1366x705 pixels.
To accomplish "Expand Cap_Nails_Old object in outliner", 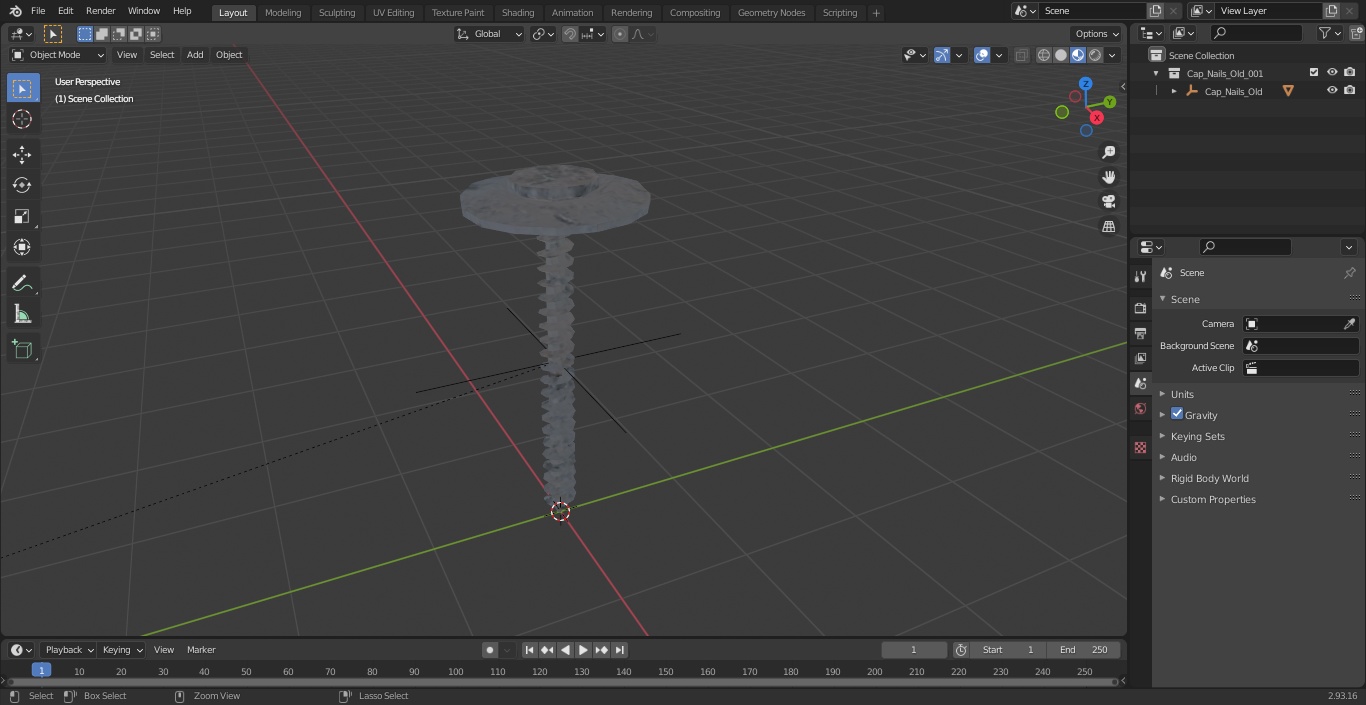I will (1174, 91).
